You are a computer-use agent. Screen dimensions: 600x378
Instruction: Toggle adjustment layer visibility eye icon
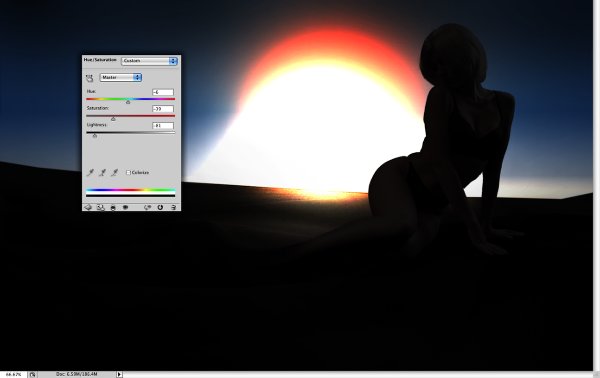(x=125, y=207)
